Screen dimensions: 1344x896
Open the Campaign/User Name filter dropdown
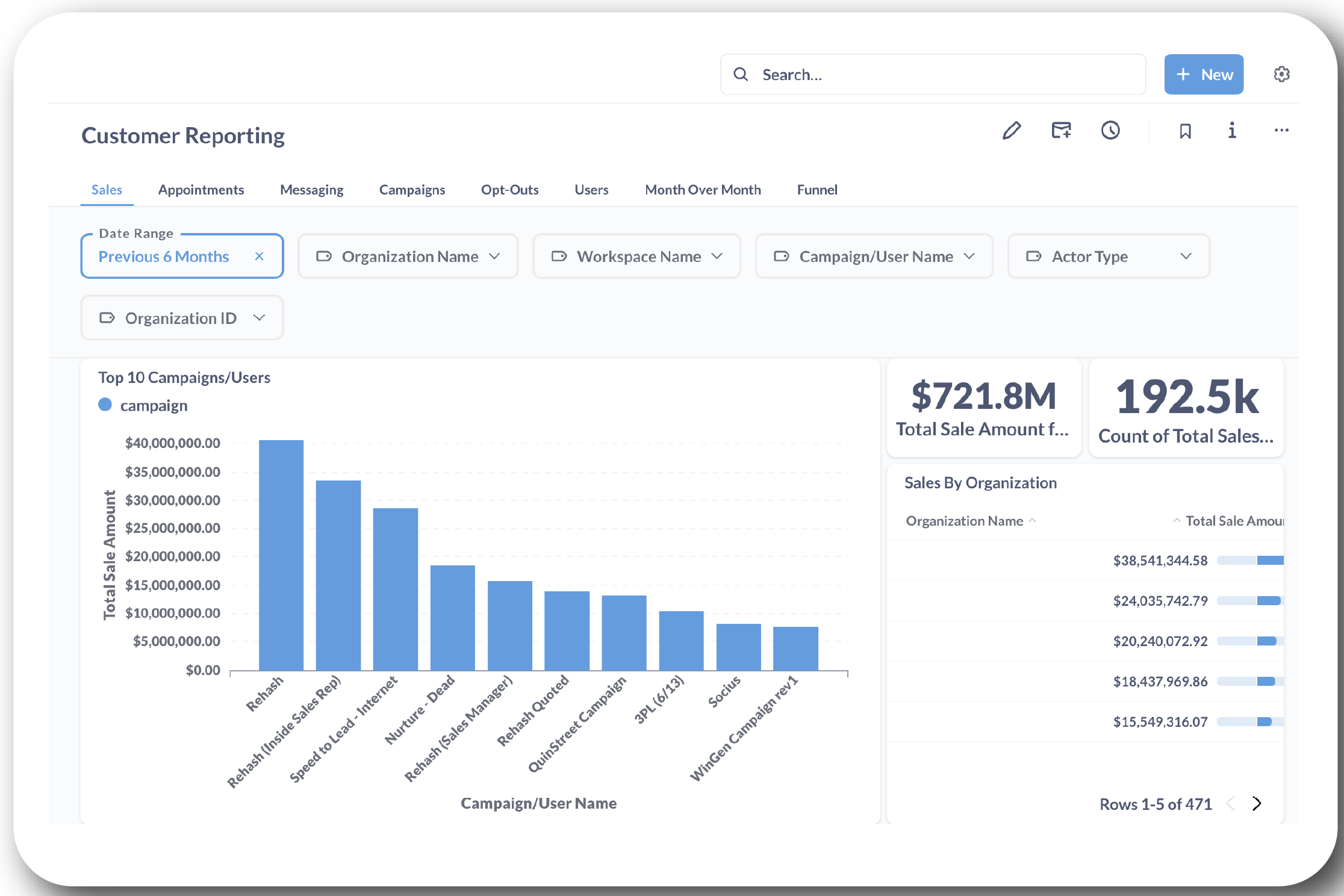click(874, 256)
